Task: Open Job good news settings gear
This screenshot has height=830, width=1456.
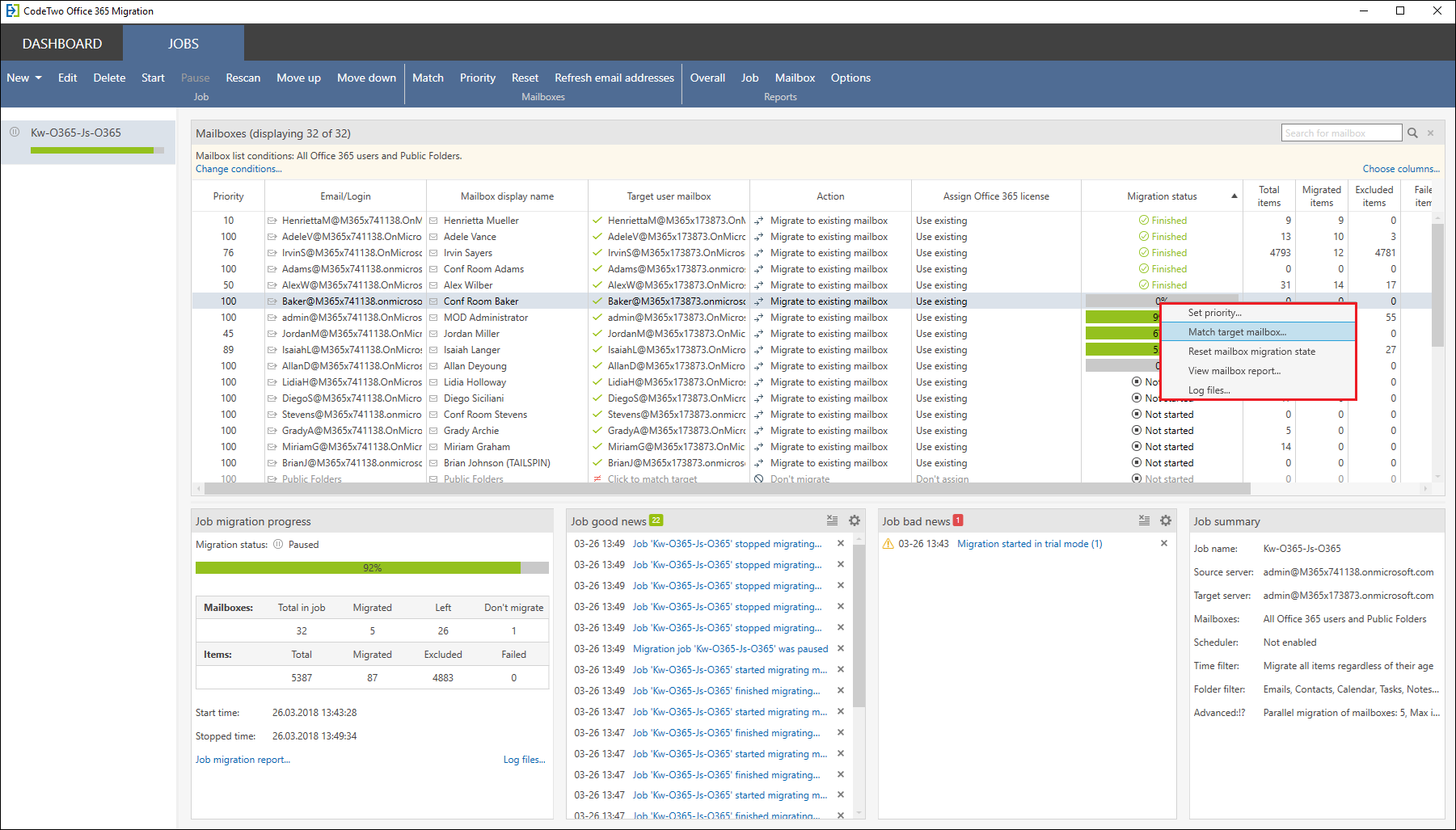Action: [855, 521]
